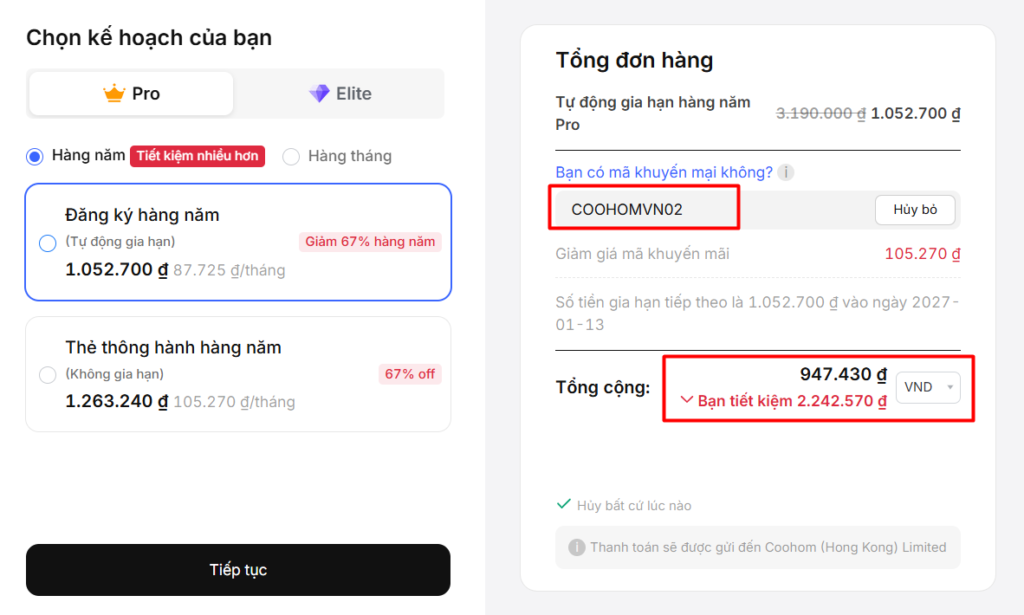The height and width of the screenshot is (615, 1024).
Task: Click the Hủy bỏ promo cancel button
Action: click(915, 210)
